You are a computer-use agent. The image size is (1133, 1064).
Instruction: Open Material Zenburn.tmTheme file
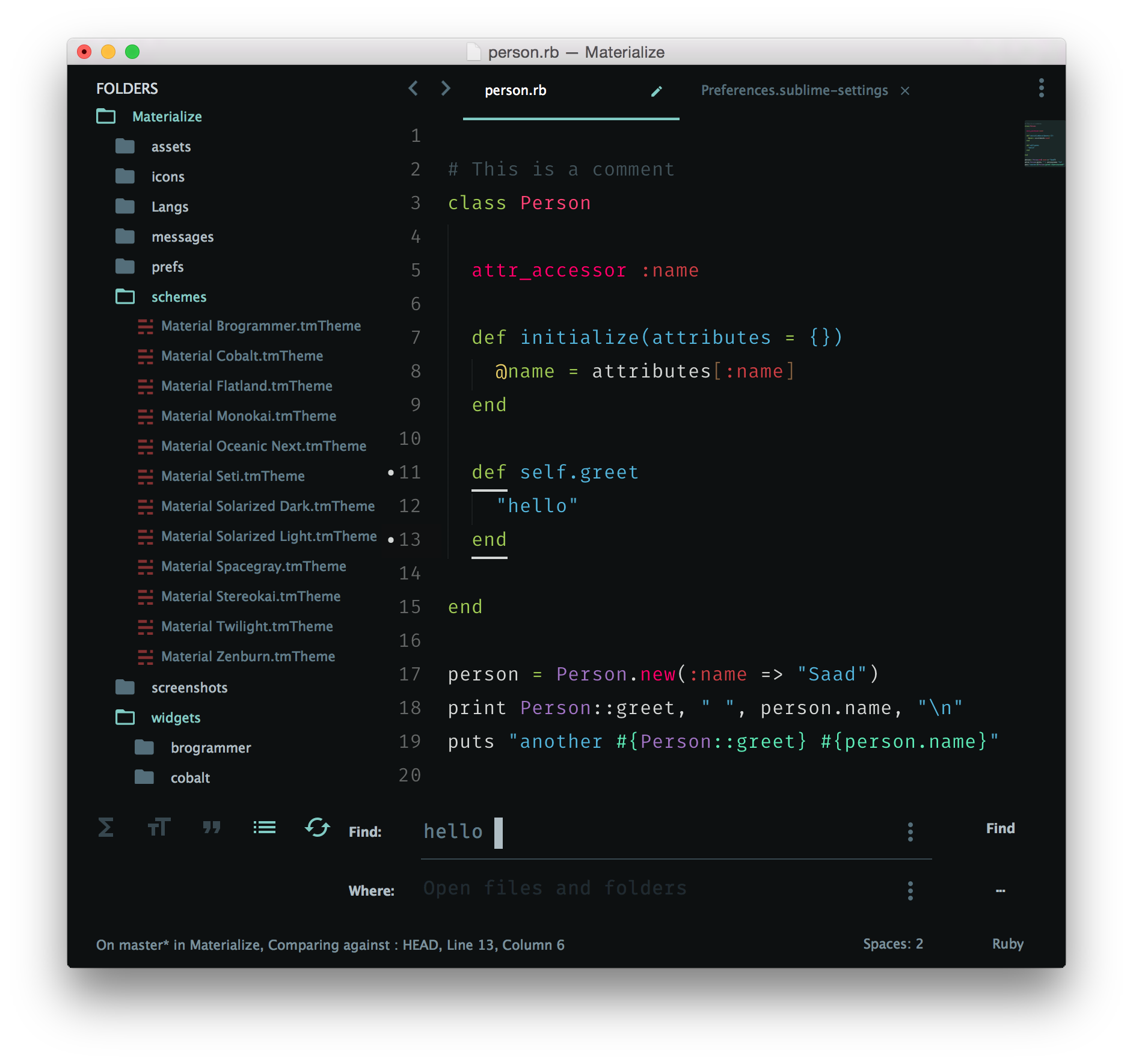coord(236,656)
